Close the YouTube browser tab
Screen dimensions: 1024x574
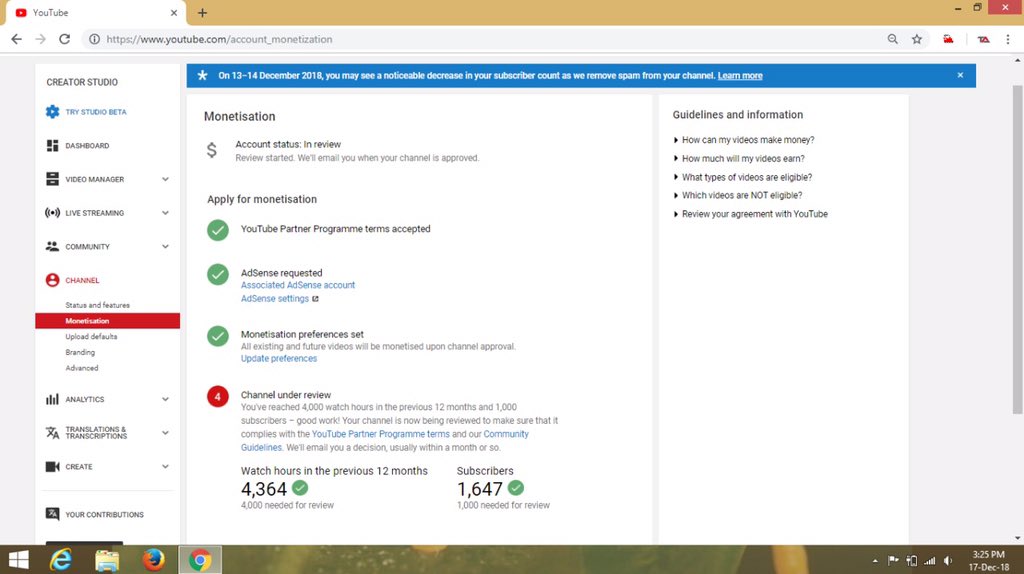pyautogui.click(x=174, y=13)
